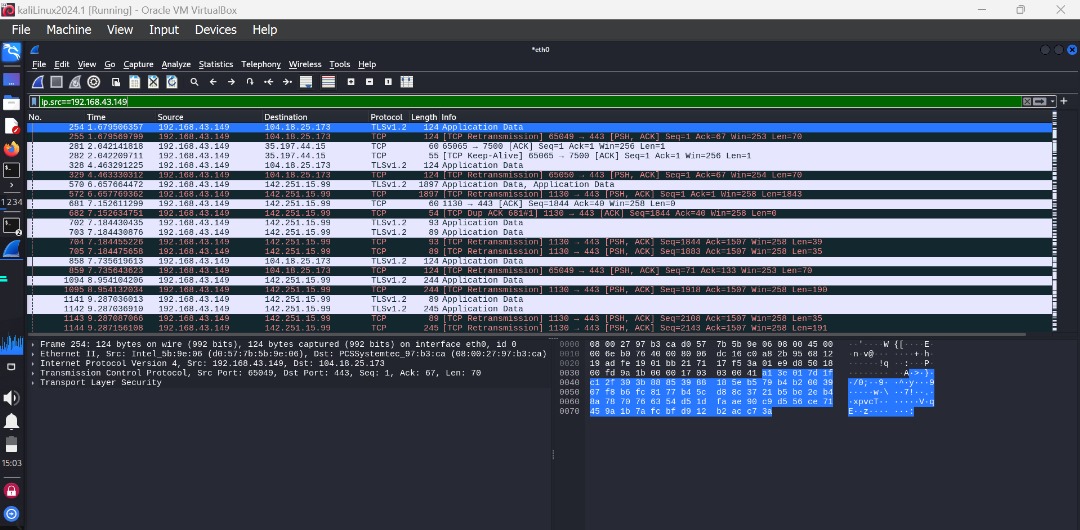1080x530 pixels.
Task: Open the filter bookmark icon
Action: coord(34,101)
